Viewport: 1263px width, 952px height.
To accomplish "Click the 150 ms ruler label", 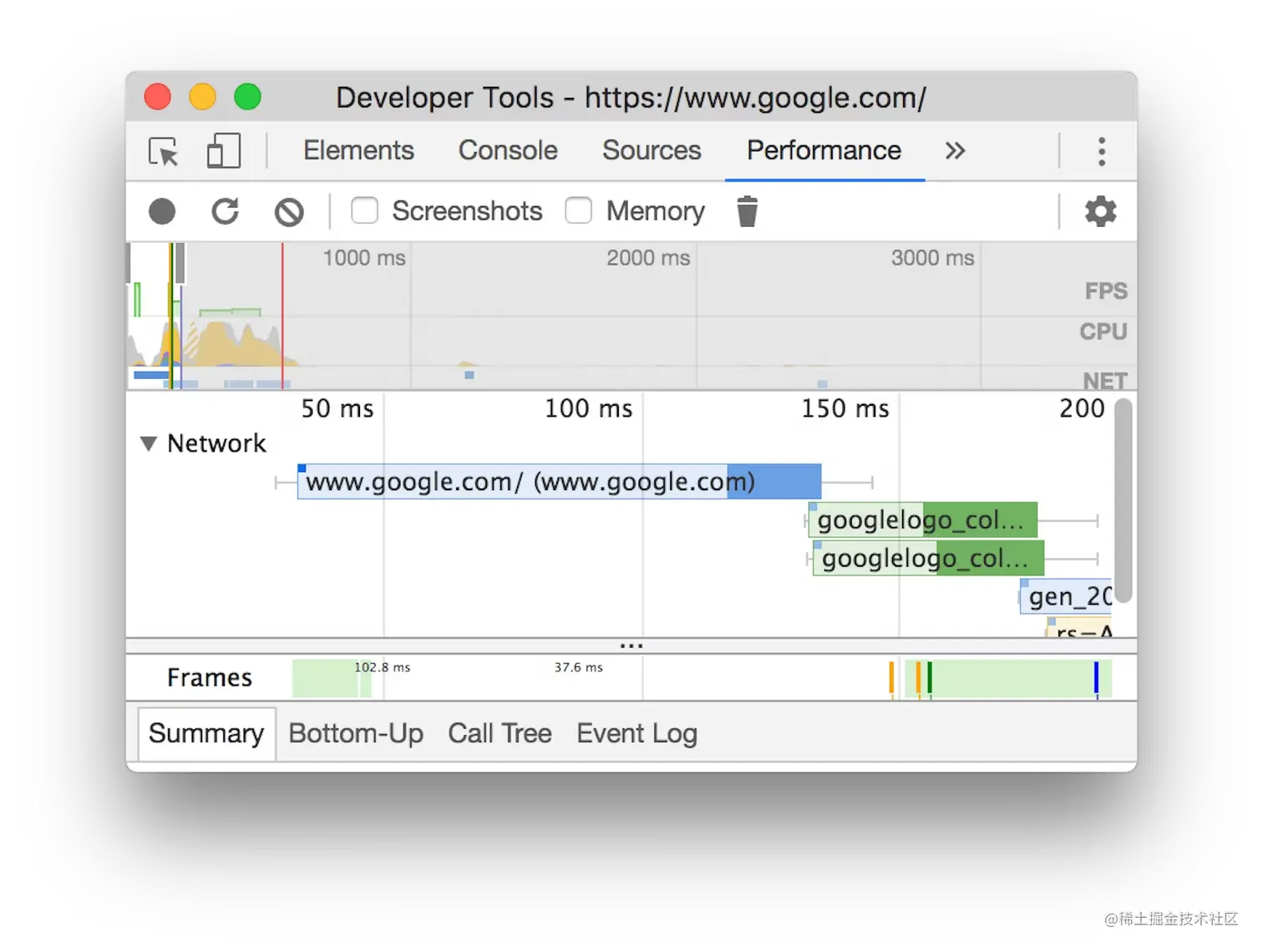I will click(845, 408).
